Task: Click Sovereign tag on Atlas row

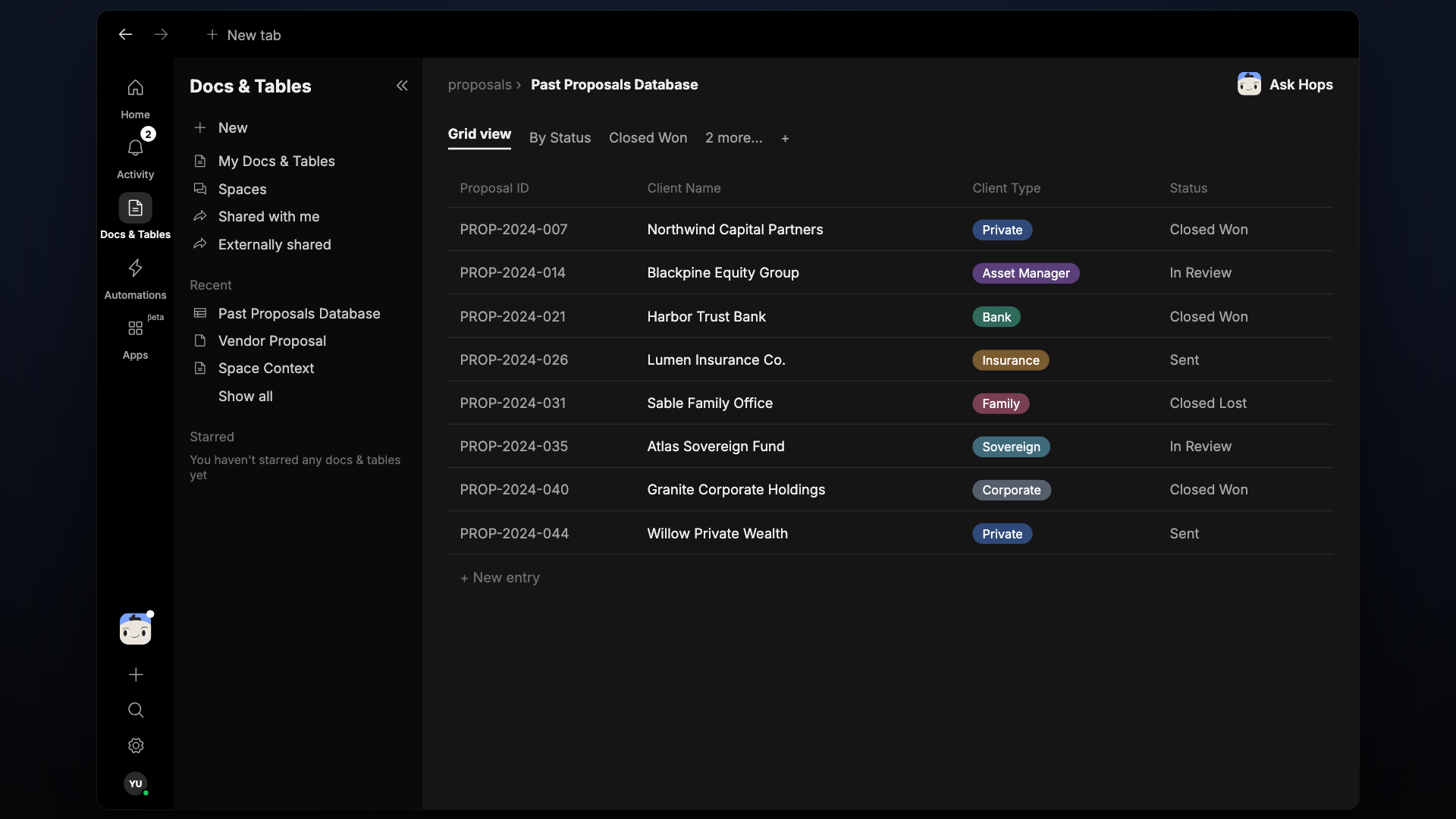Action: click(x=1011, y=447)
